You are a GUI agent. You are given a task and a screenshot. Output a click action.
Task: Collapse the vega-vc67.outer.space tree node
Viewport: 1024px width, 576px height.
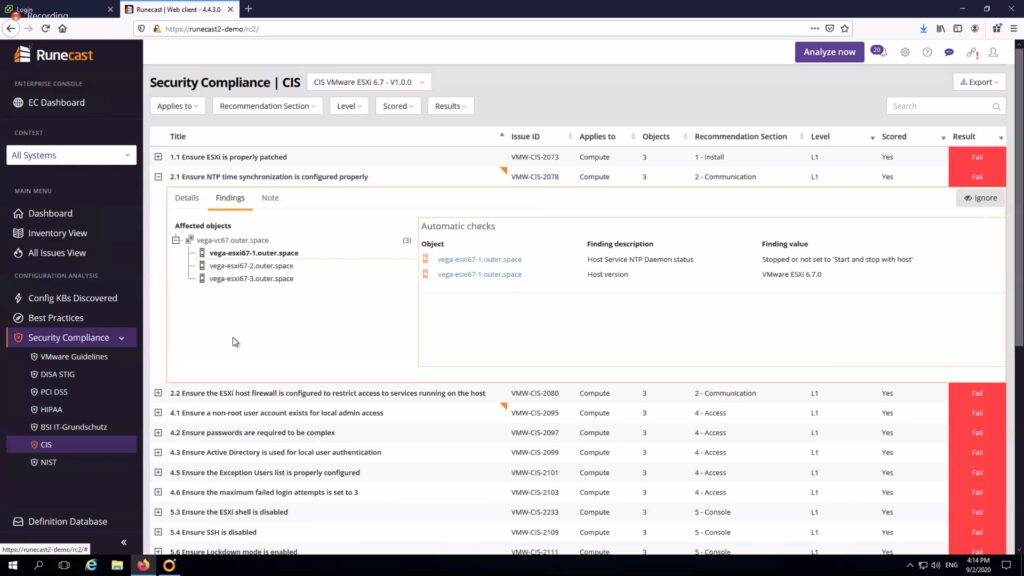pyautogui.click(x=176, y=240)
